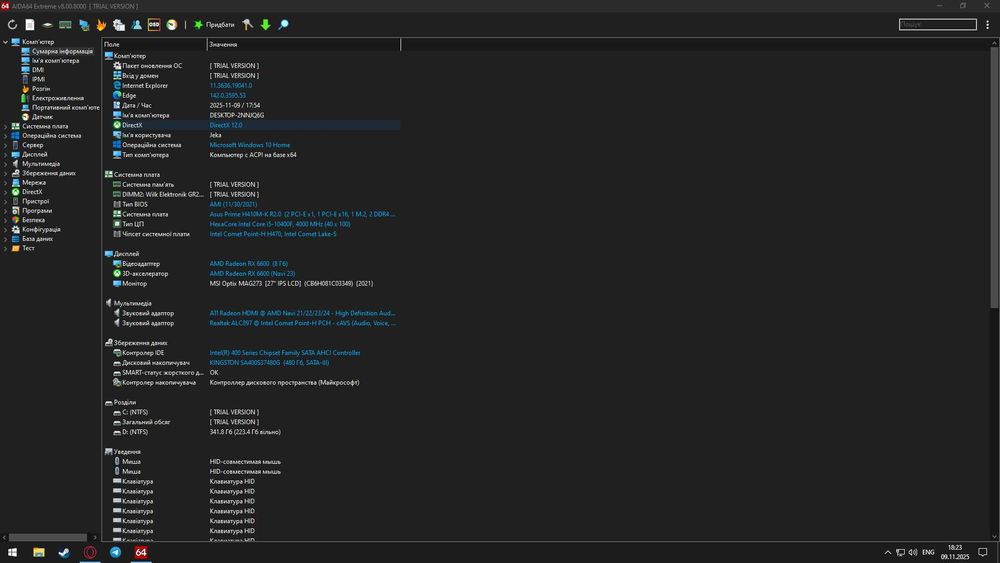
Task: Expand the Мережа tree node
Action: point(6,182)
